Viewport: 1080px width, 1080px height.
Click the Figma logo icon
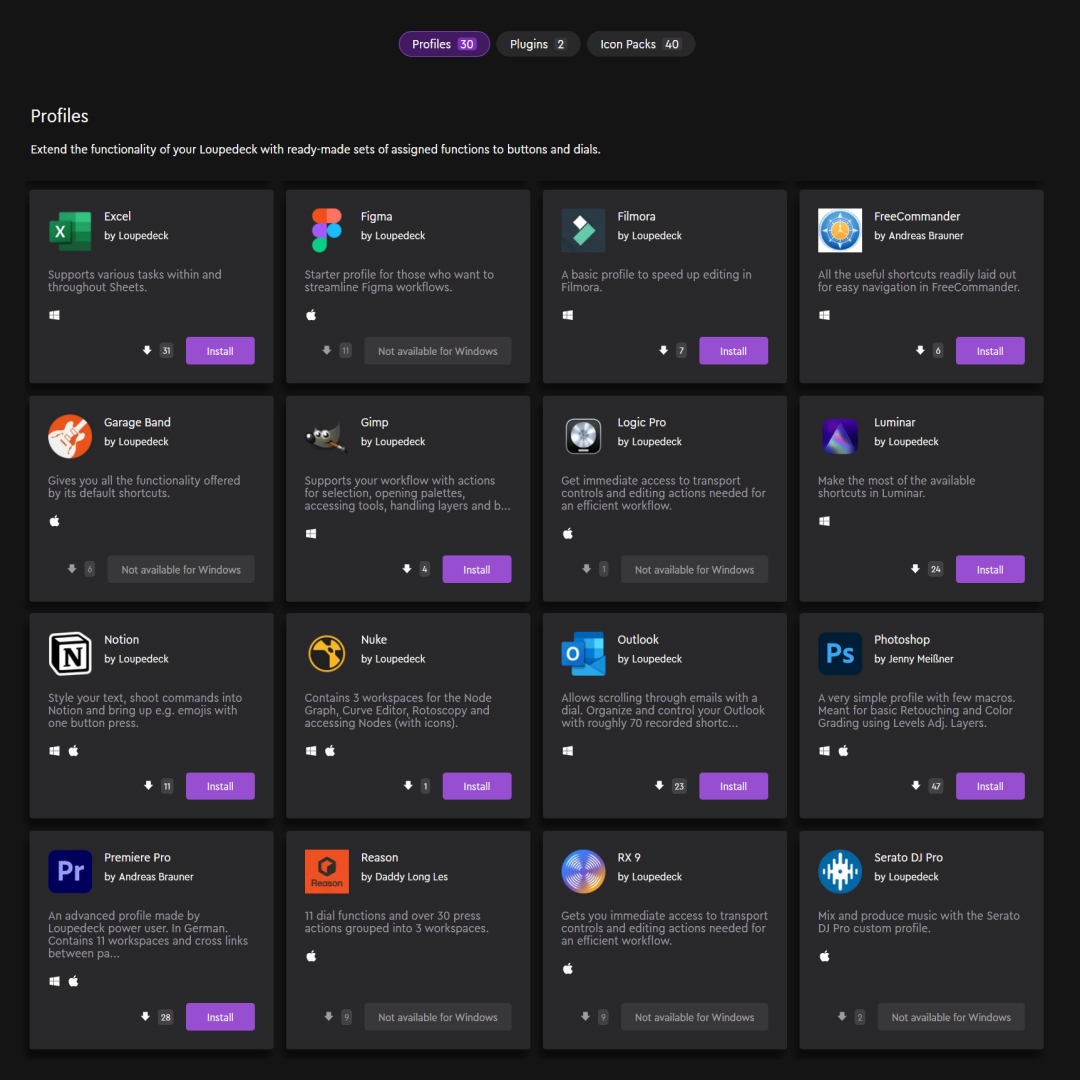(326, 231)
